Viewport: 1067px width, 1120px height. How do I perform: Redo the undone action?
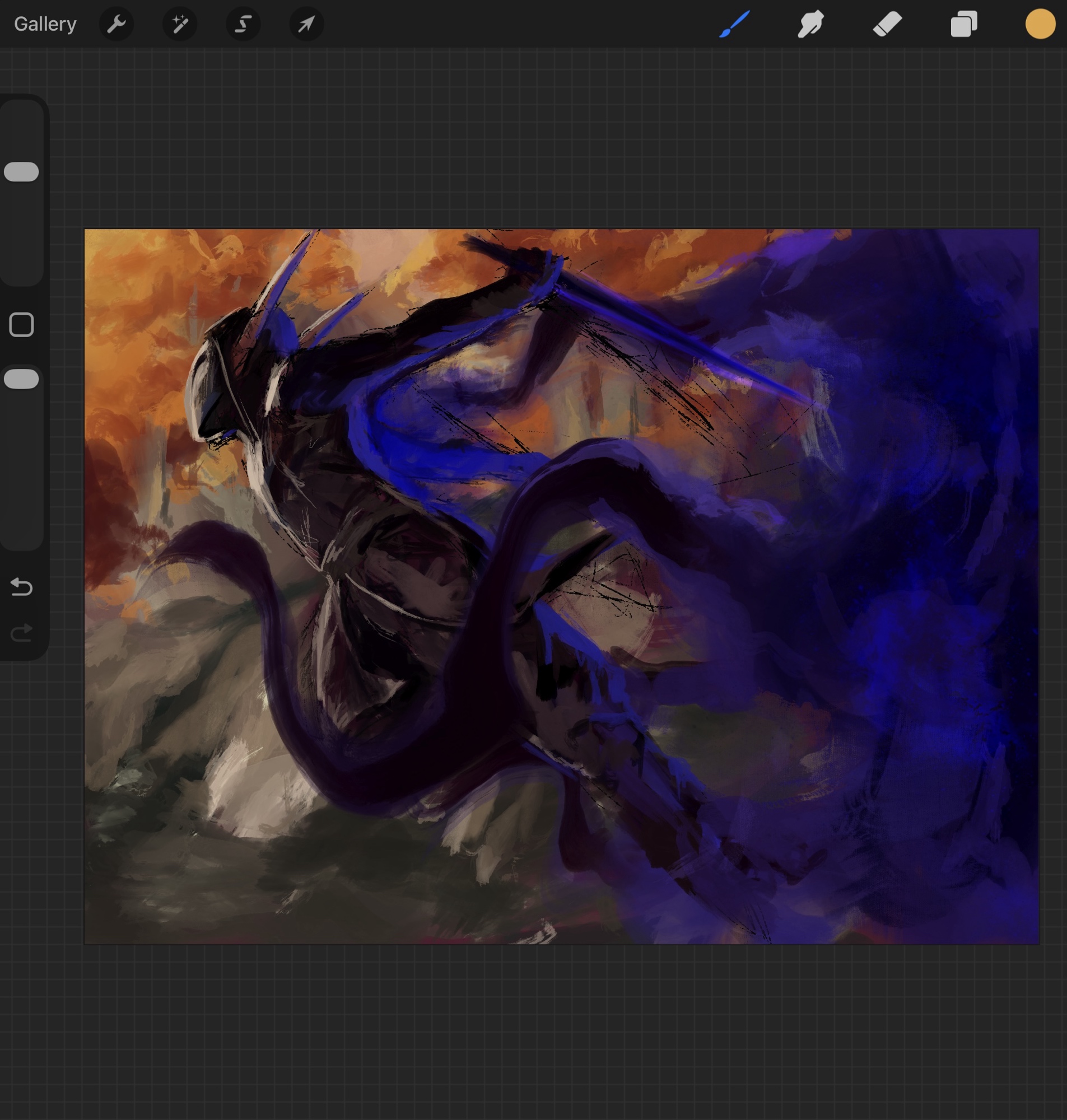point(22,632)
